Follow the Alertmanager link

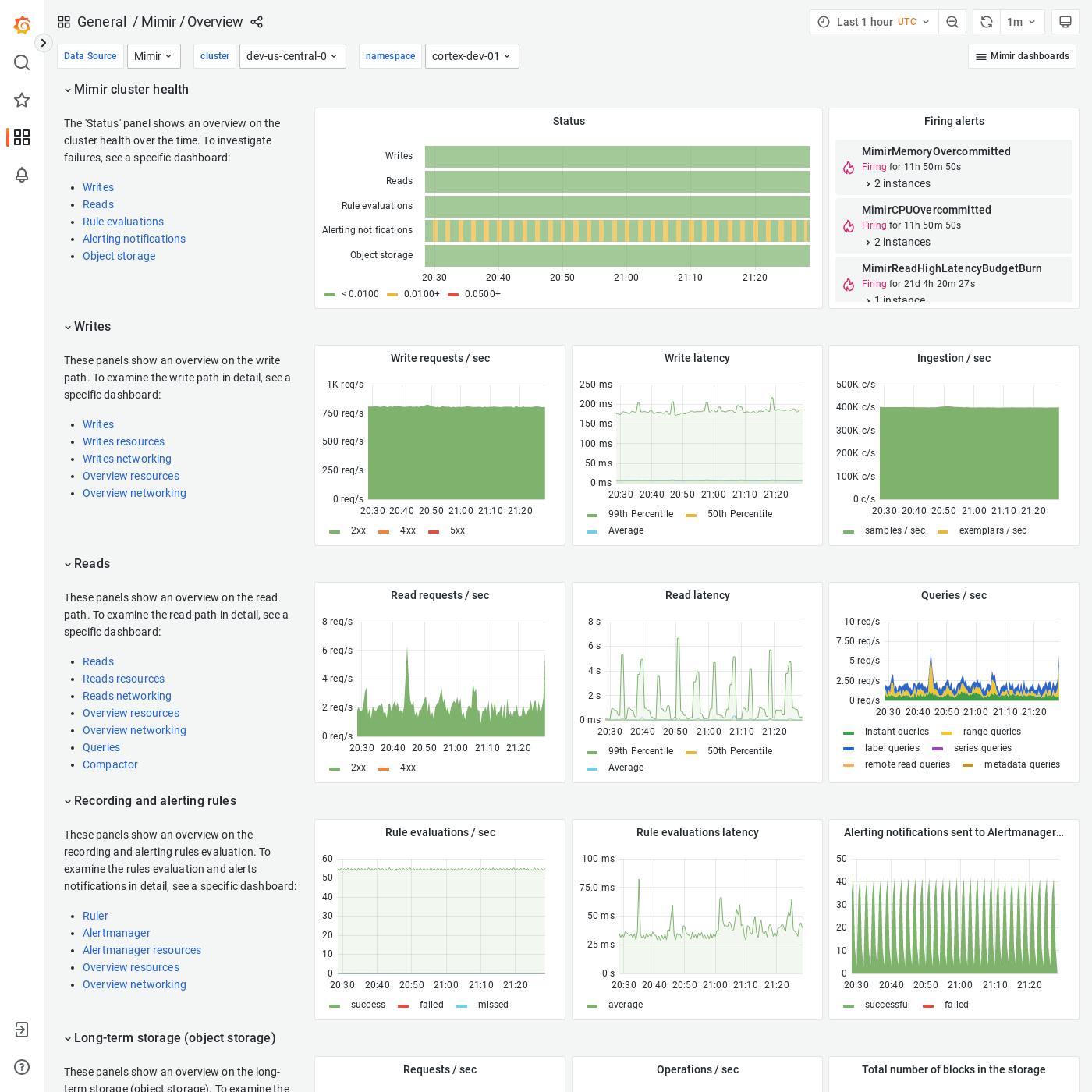click(116, 933)
